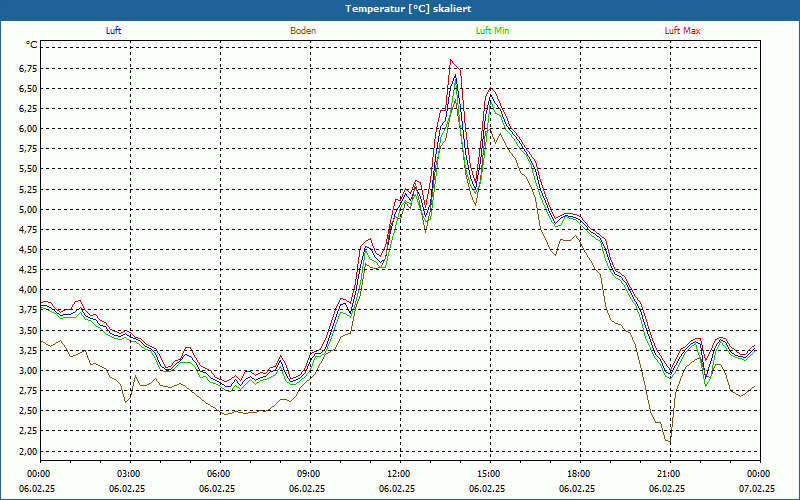This screenshot has width=800, height=500.
Task: Click the 5,00 y-axis value
Action: (29, 210)
